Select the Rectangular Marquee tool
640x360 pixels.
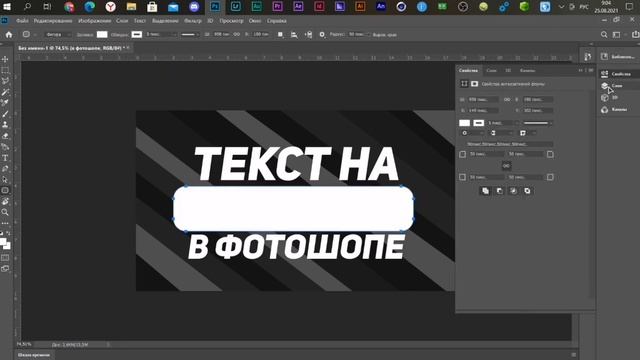[5, 70]
